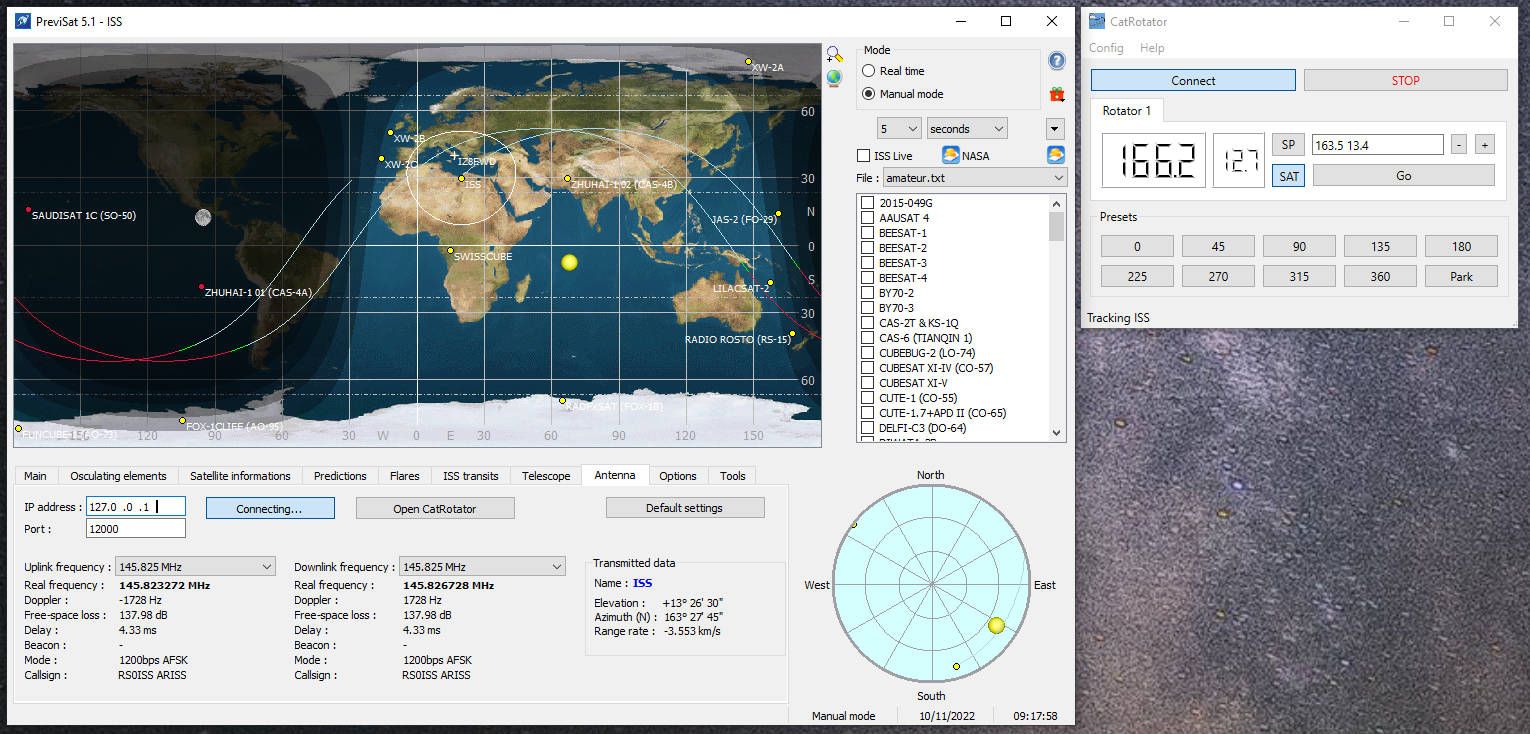1530x734 pixels.
Task: Select the SAUDISAT 1C (SO-50) marker
Action: pyautogui.click(x=28, y=211)
